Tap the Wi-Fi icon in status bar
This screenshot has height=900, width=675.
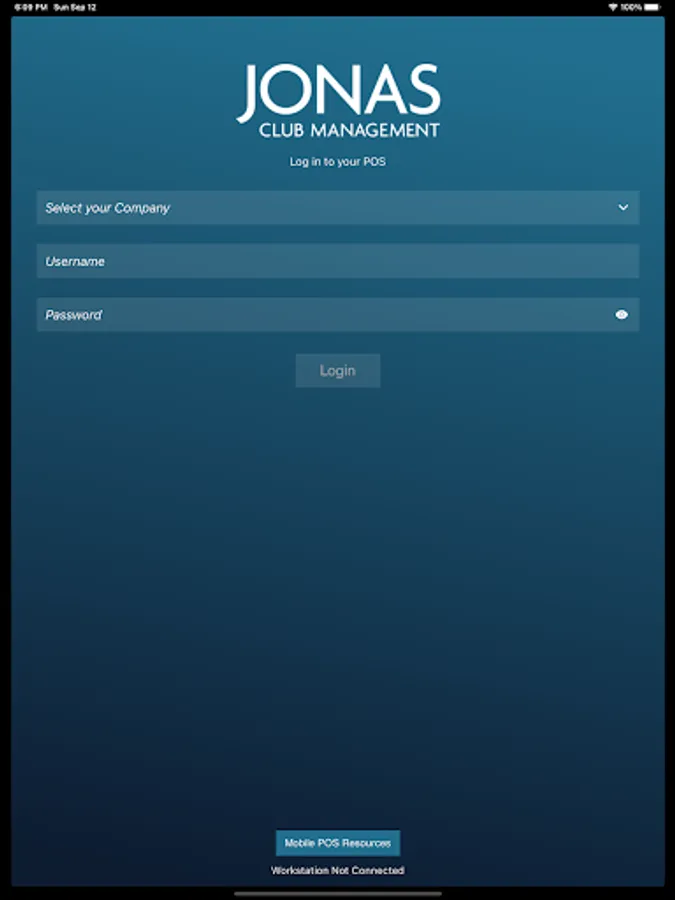click(x=613, y=7)
